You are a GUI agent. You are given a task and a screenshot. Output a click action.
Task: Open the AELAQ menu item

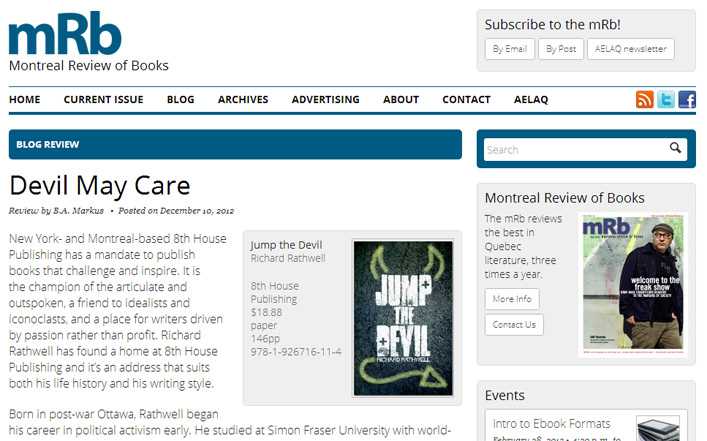tap(531, 100)
